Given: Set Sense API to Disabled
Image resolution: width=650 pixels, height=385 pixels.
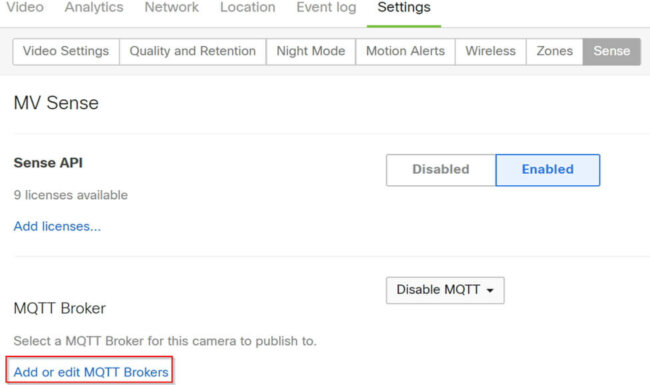Looking at the screenshot, I should [x=441, y=170].
